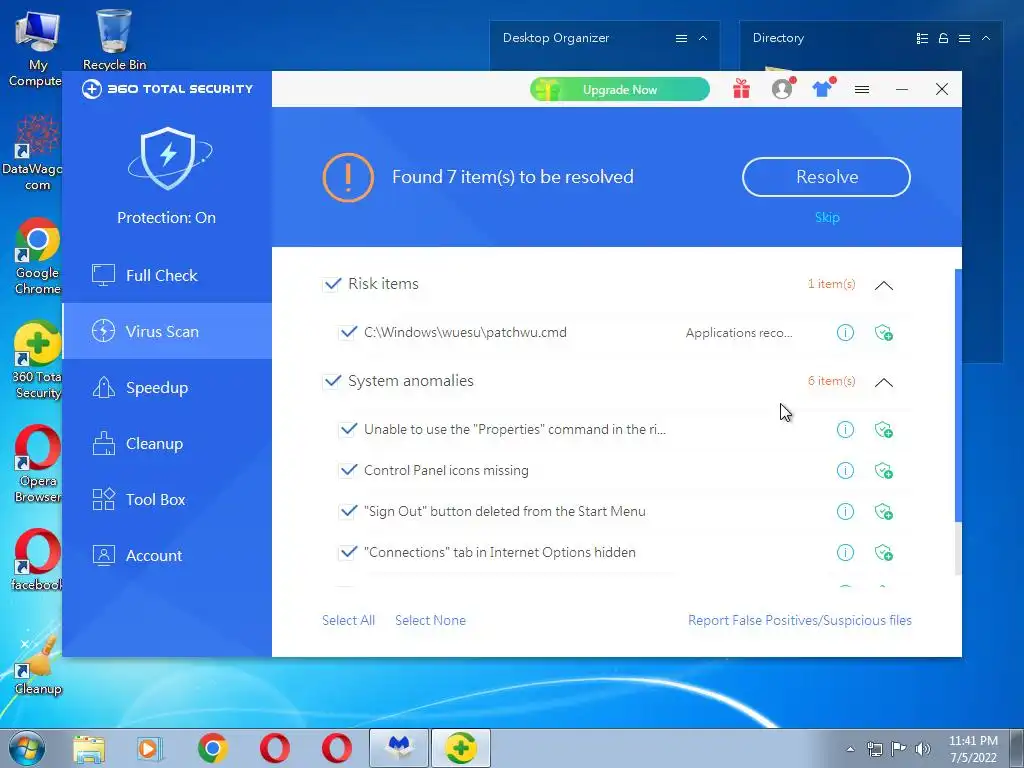Uncheck the Risk items group checkbox
Image resolution: width=1024 pixels, height=768 pixels.
332,284
